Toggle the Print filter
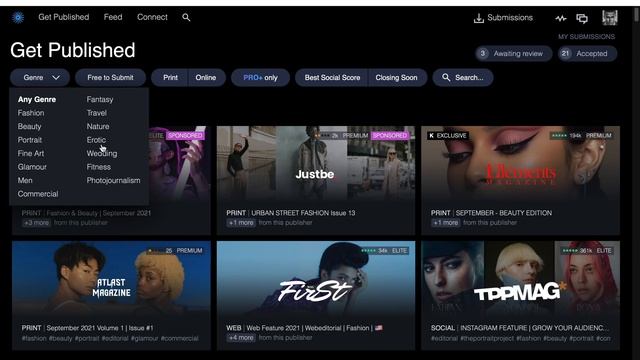640x360 pixels. pos(170,78)
